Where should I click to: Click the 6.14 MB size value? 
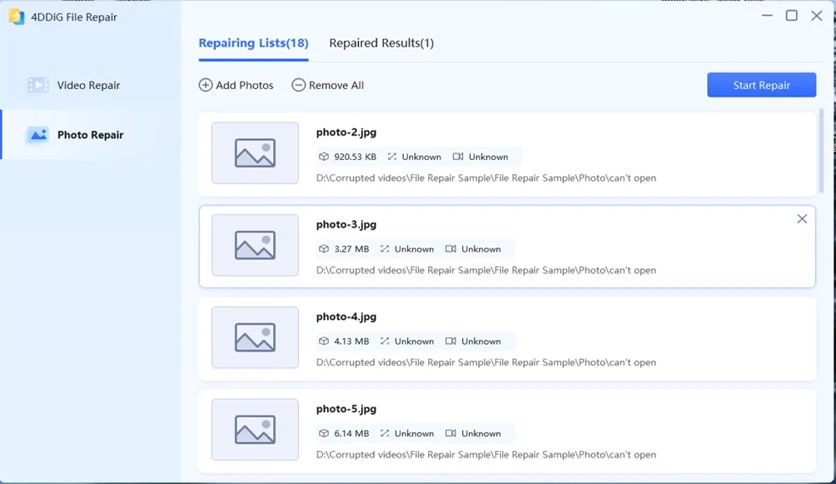[351, 433]
